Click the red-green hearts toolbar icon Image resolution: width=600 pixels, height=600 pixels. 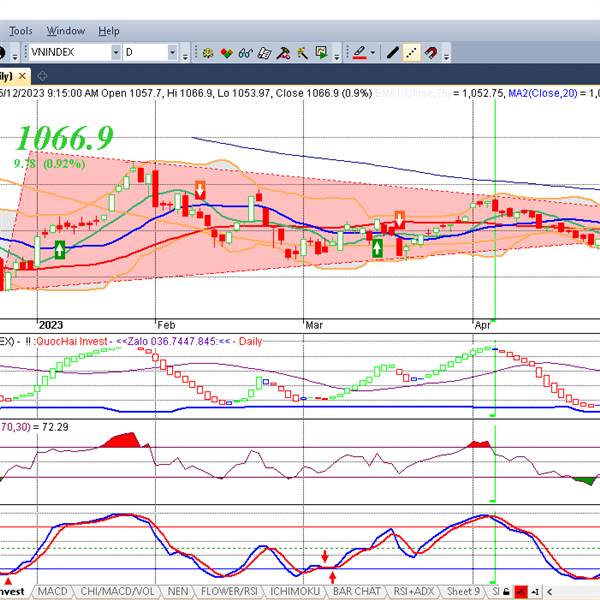click(227, 53)
